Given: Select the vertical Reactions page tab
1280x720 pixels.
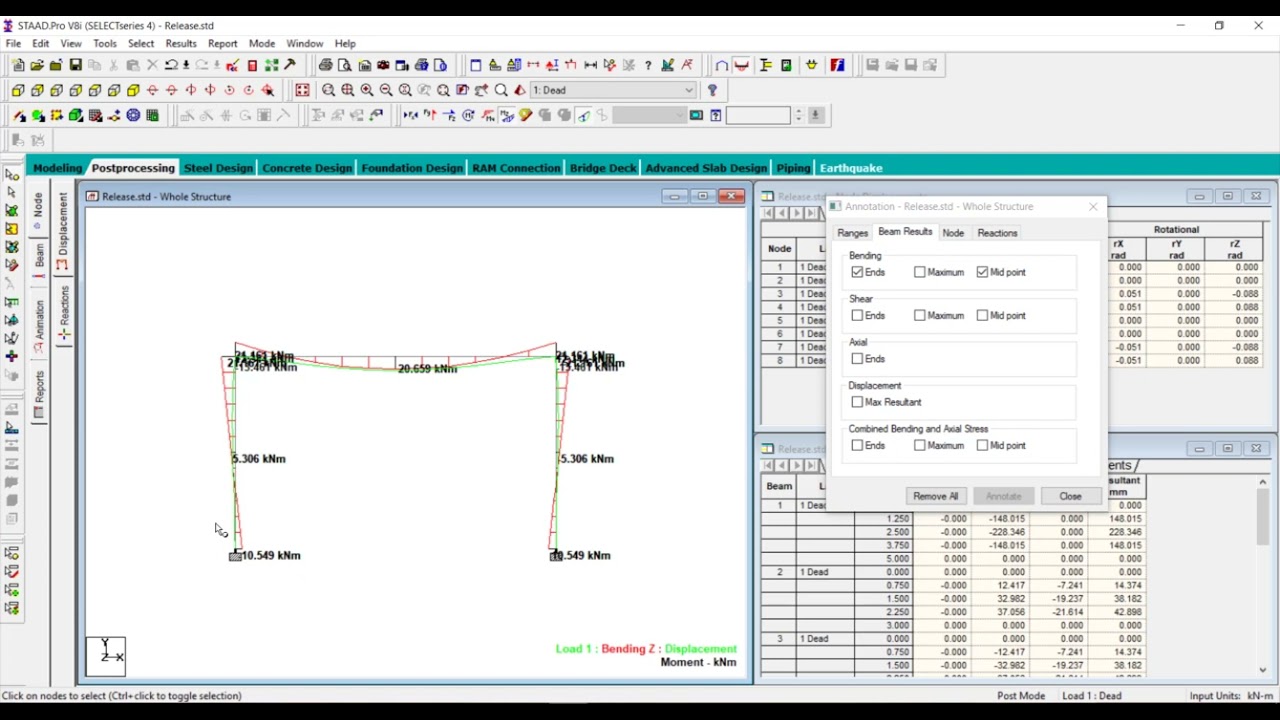Looking at the screenshot, I should pyautogui.click(x=64, y=314).
